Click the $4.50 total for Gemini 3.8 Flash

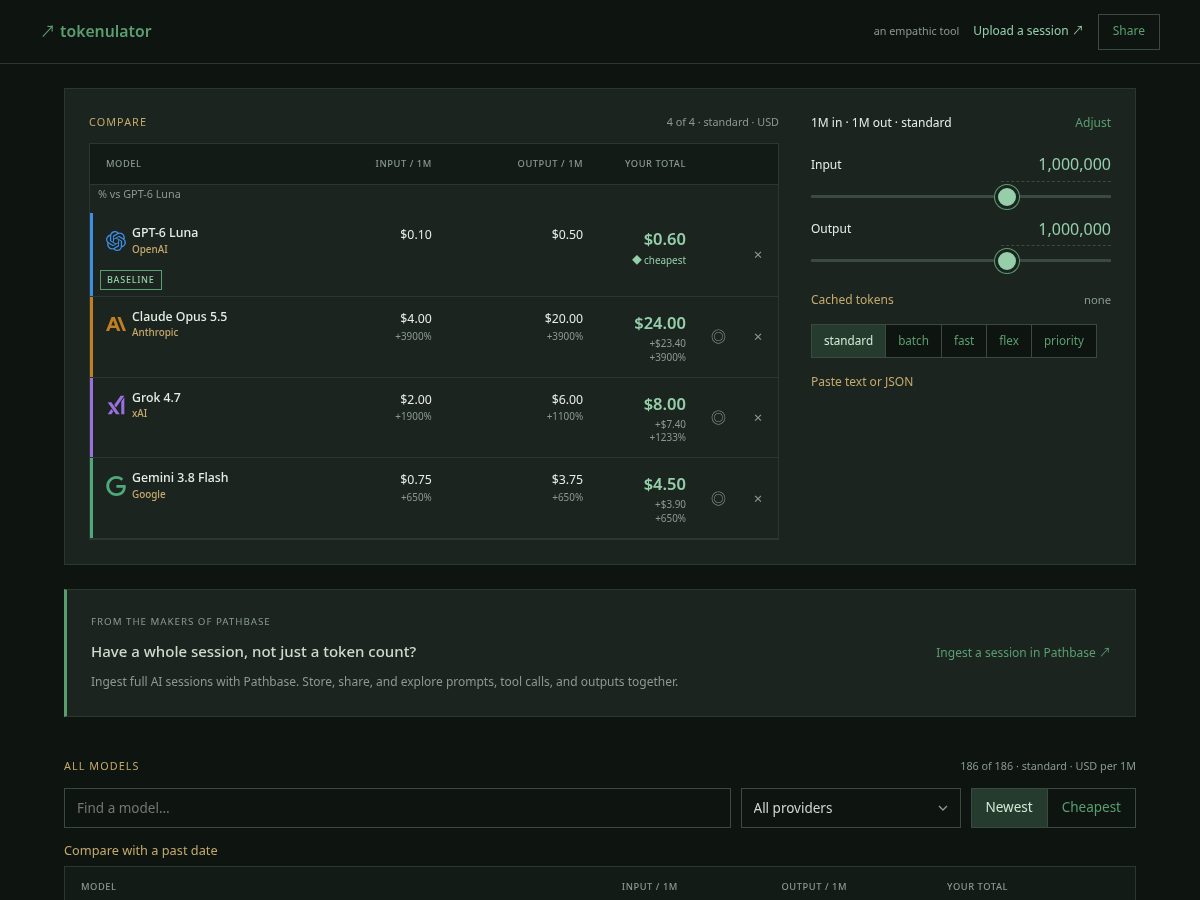[665, 485]
